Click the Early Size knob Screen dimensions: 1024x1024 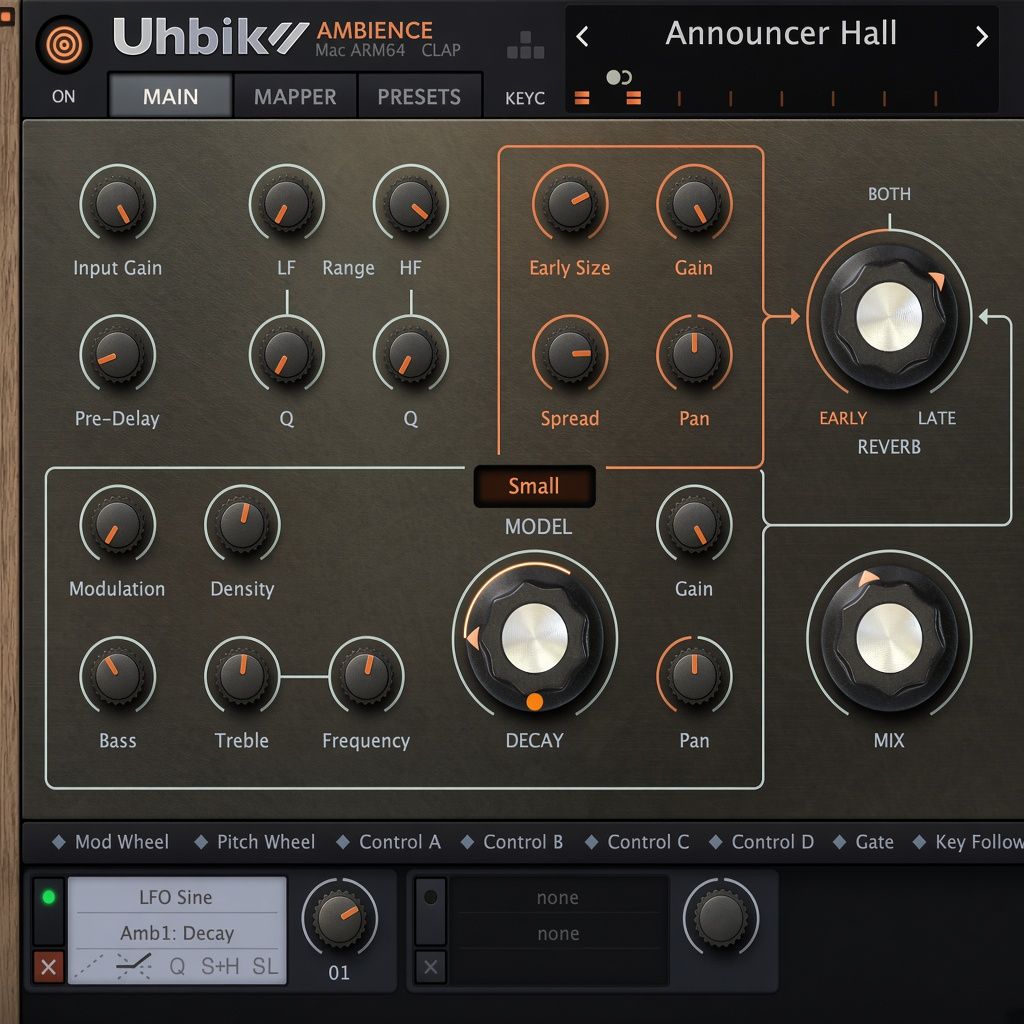click(570, 203)
